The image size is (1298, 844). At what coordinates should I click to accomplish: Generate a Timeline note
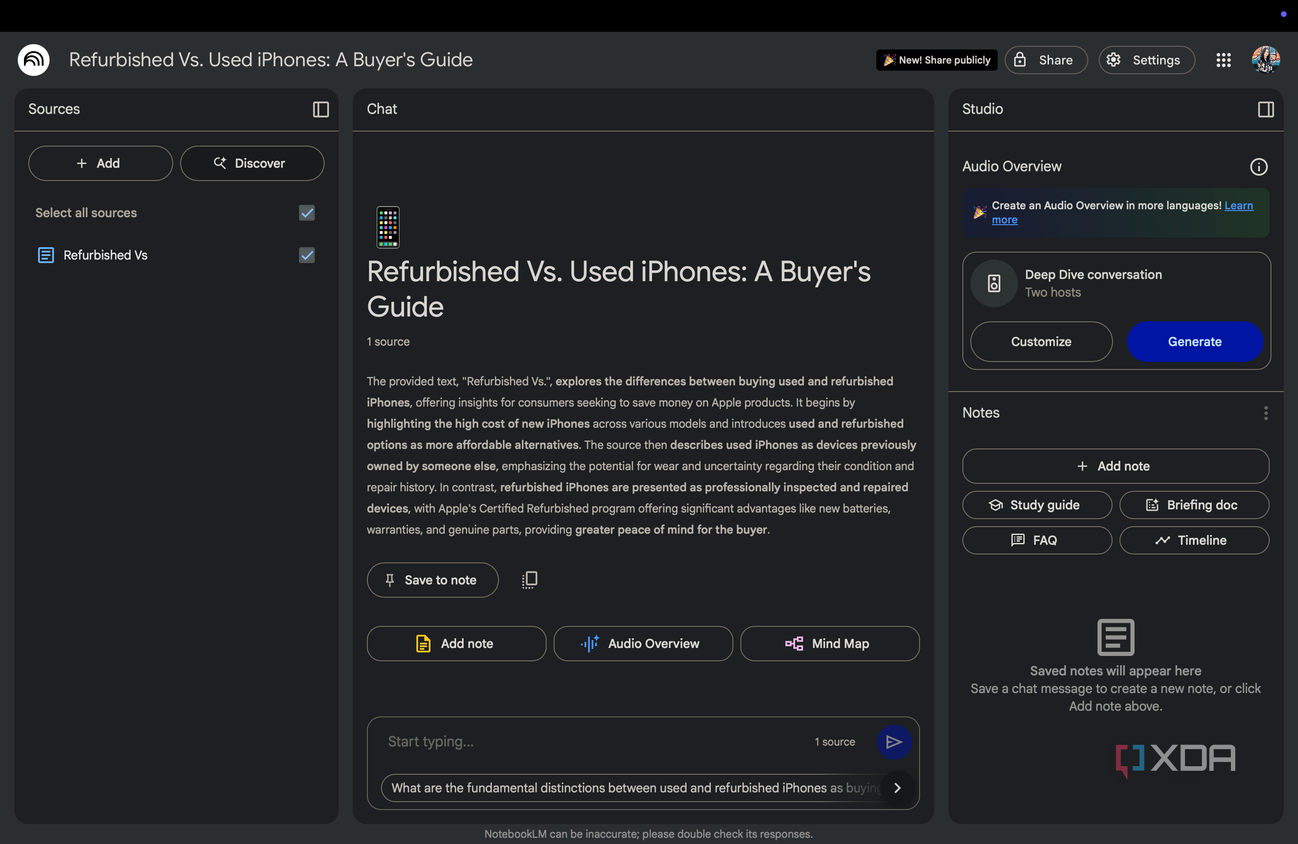pos(1194,540)
